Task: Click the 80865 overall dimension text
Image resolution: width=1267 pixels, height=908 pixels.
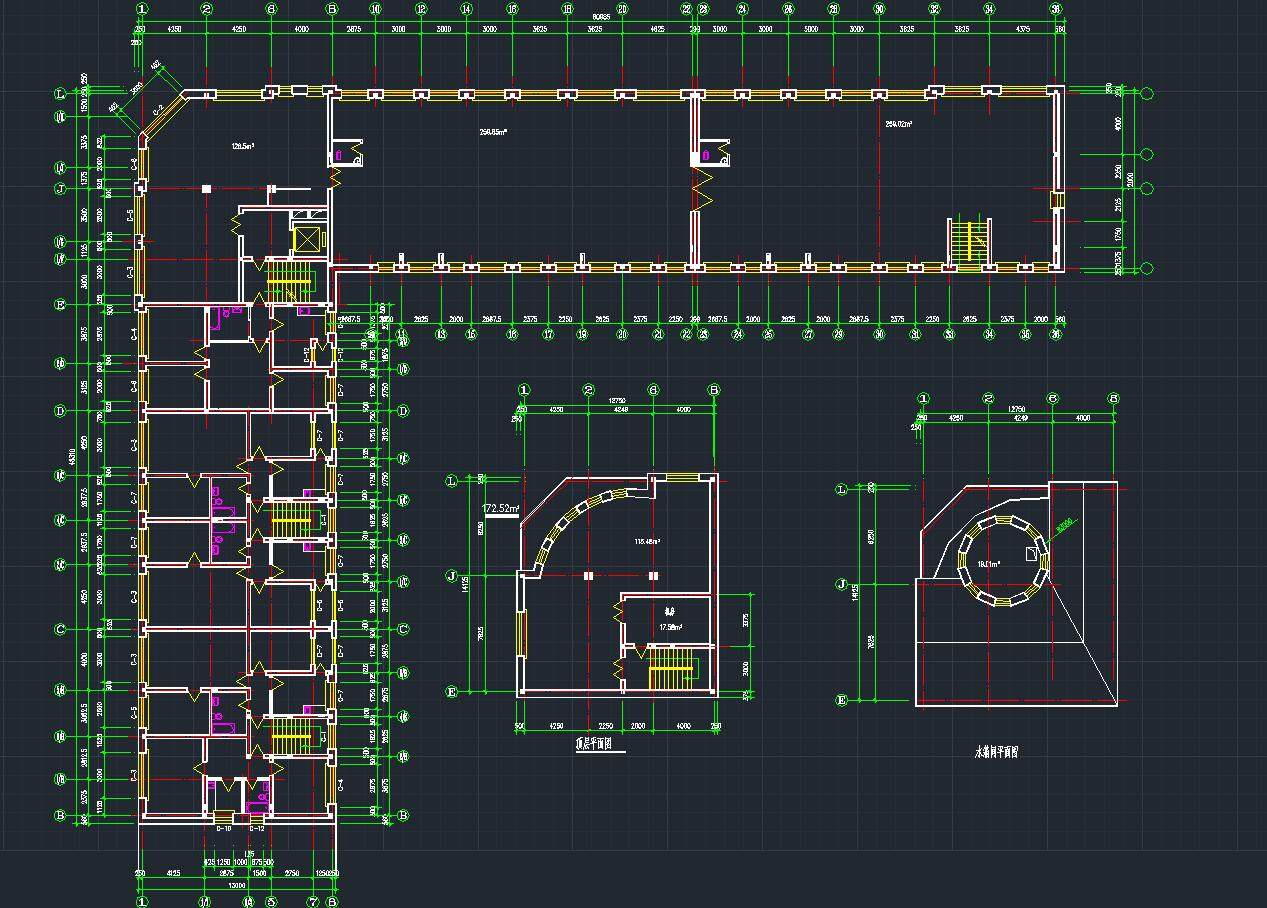Action: tap(601, 17)
